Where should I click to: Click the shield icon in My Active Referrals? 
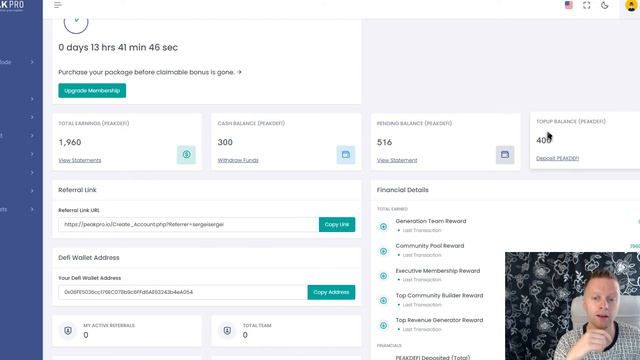(x=68, y=331)
